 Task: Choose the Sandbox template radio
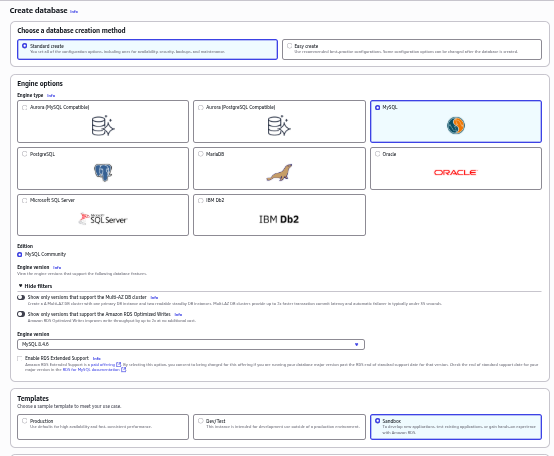(377, 421)
